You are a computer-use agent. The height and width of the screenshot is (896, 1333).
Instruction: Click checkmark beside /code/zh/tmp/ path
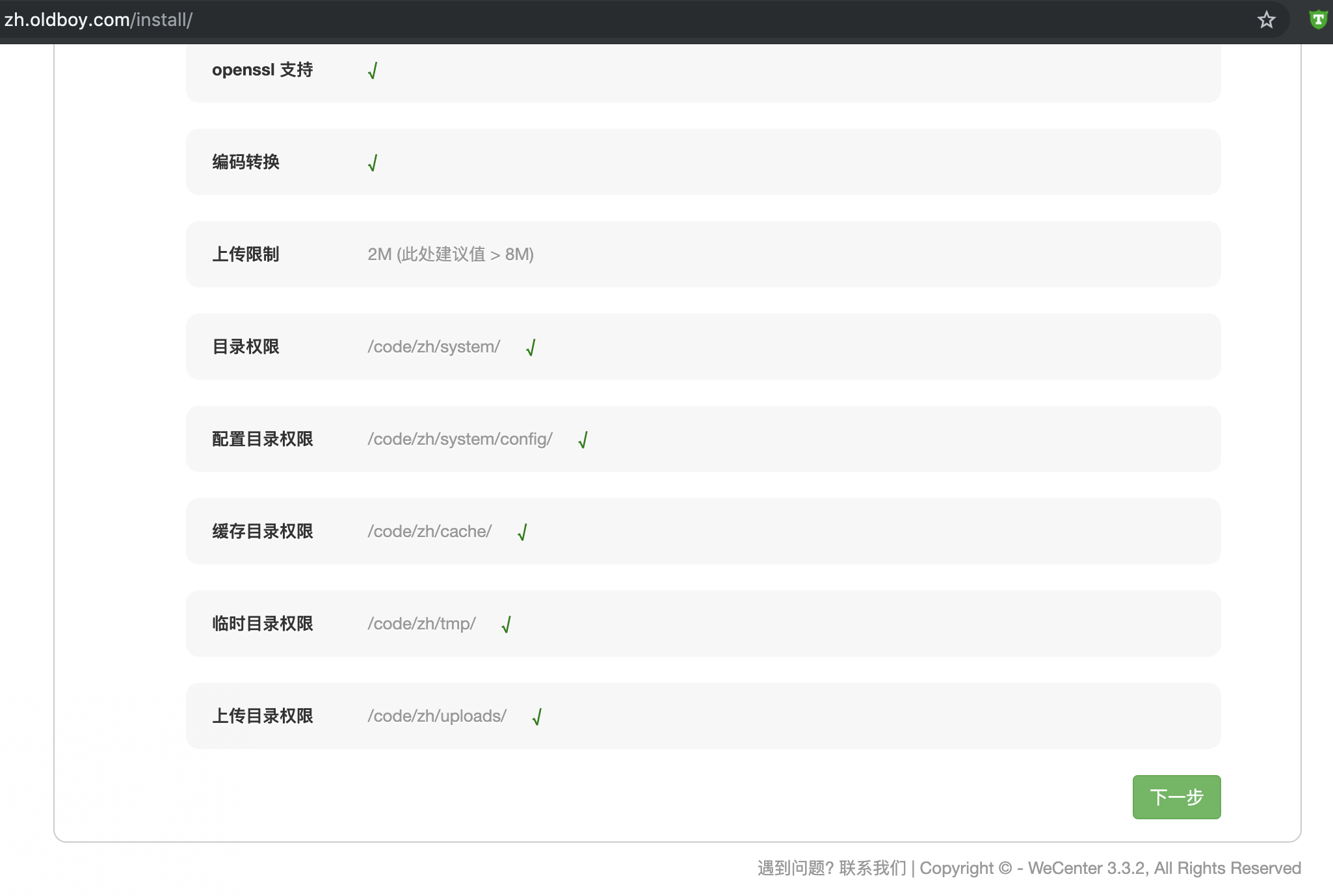tap(507, 624)
